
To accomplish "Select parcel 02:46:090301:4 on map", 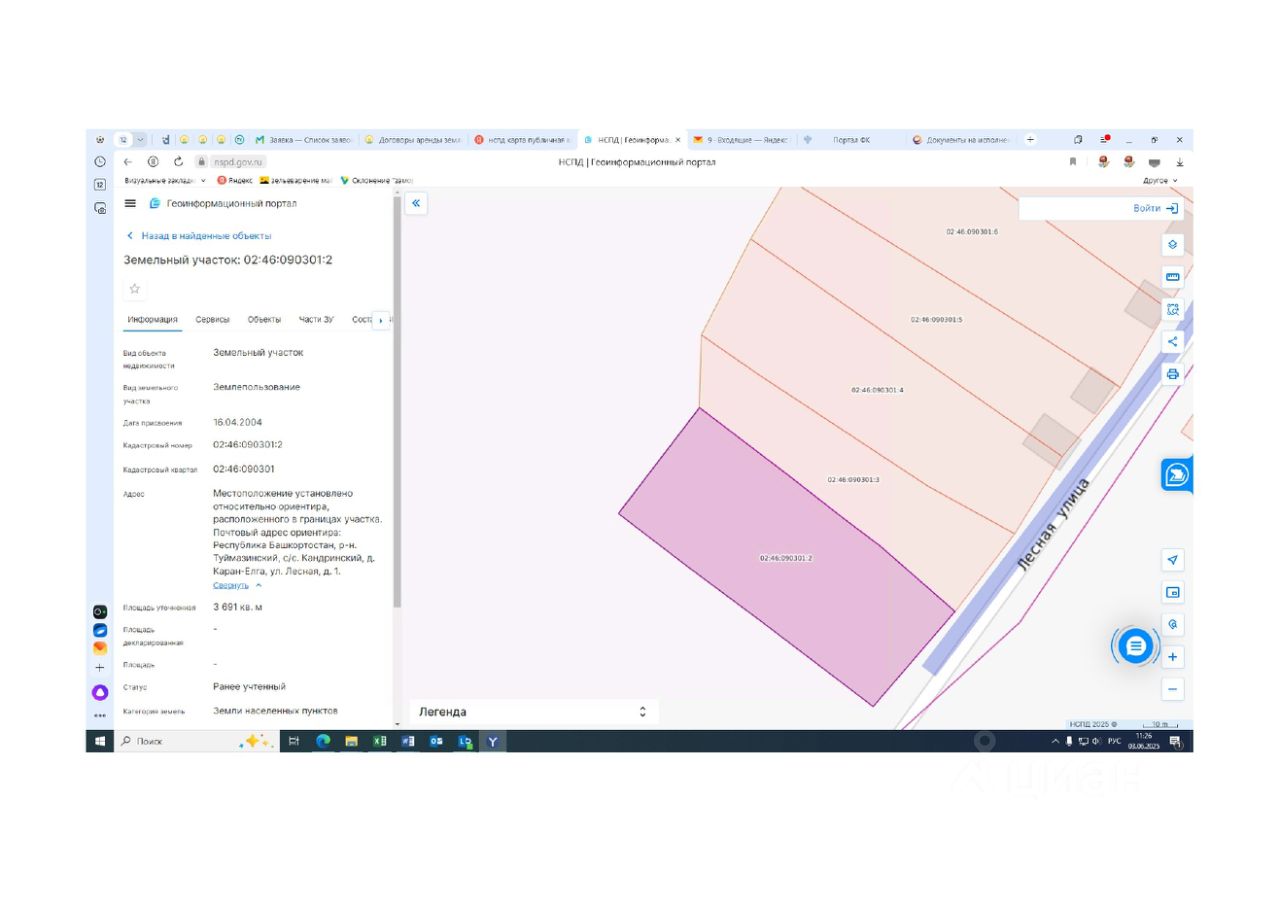I will point(877,390).
